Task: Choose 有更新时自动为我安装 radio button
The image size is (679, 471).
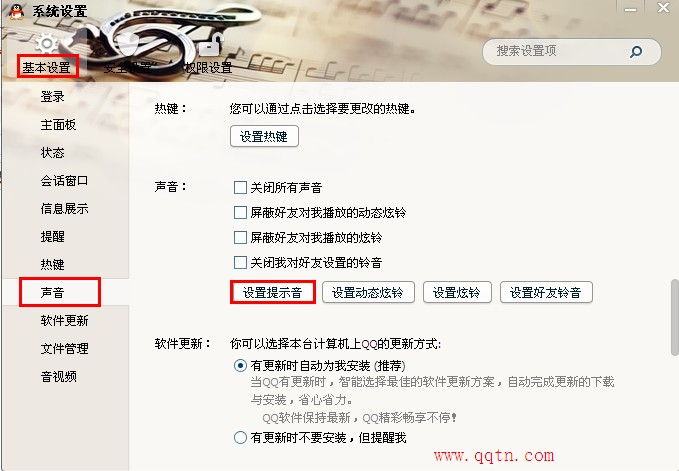Action: tap(240, 366)
